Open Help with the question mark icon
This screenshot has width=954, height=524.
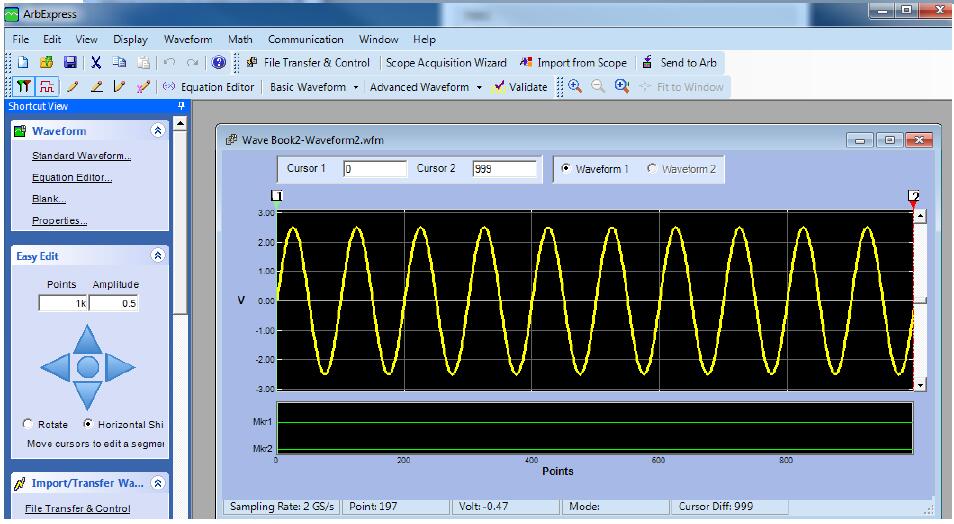(218, 63)
